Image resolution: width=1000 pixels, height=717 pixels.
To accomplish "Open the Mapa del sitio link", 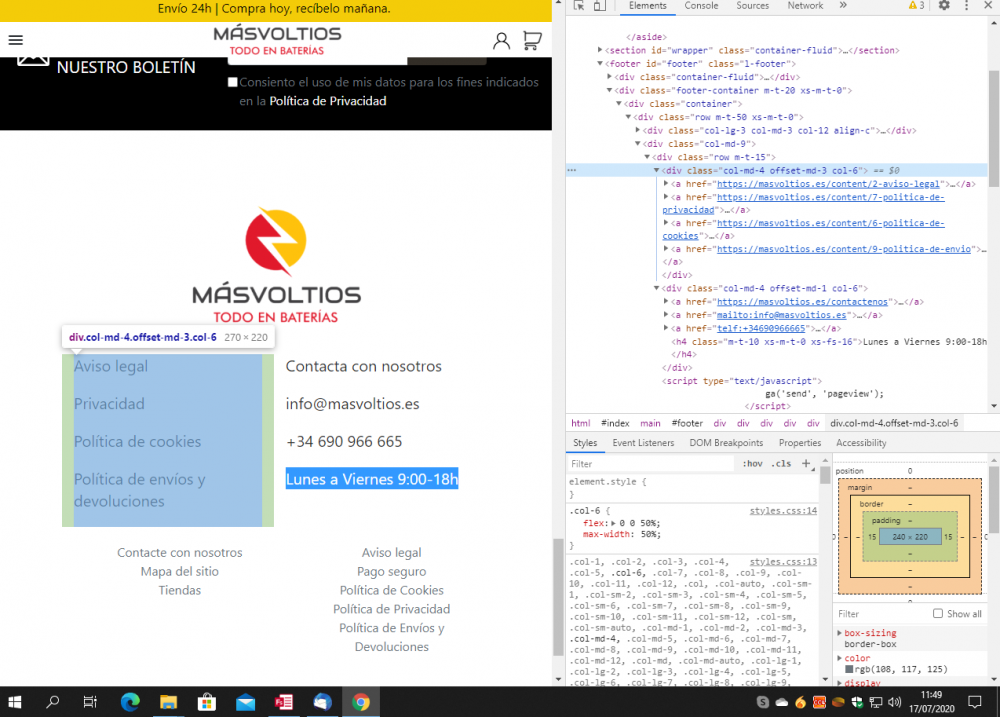I will [x=180, y=572].
